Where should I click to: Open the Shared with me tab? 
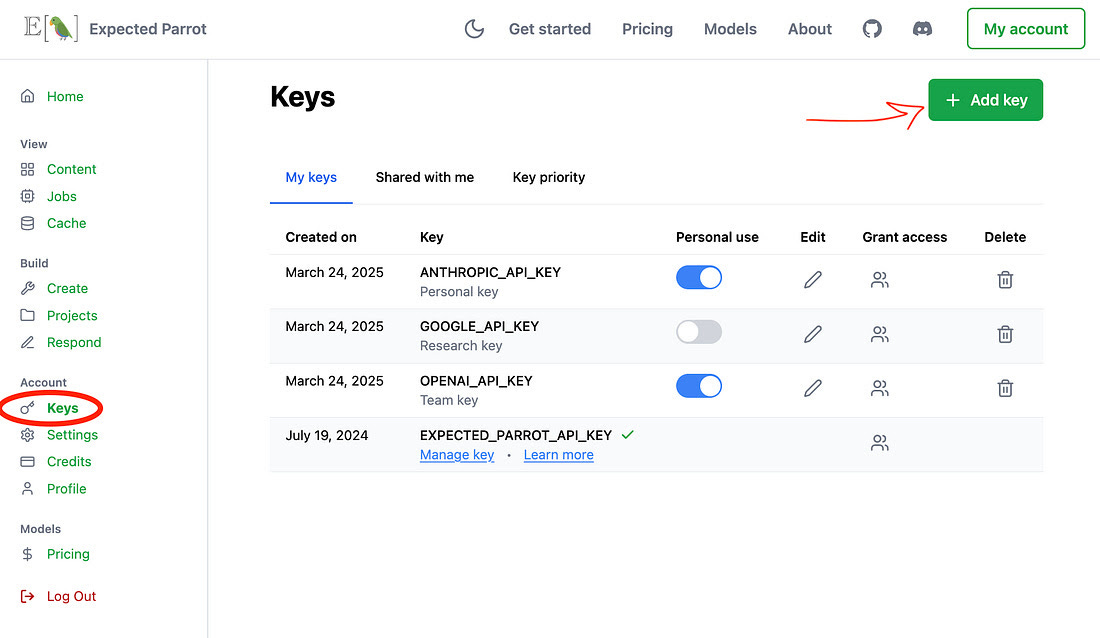point(424,178)
